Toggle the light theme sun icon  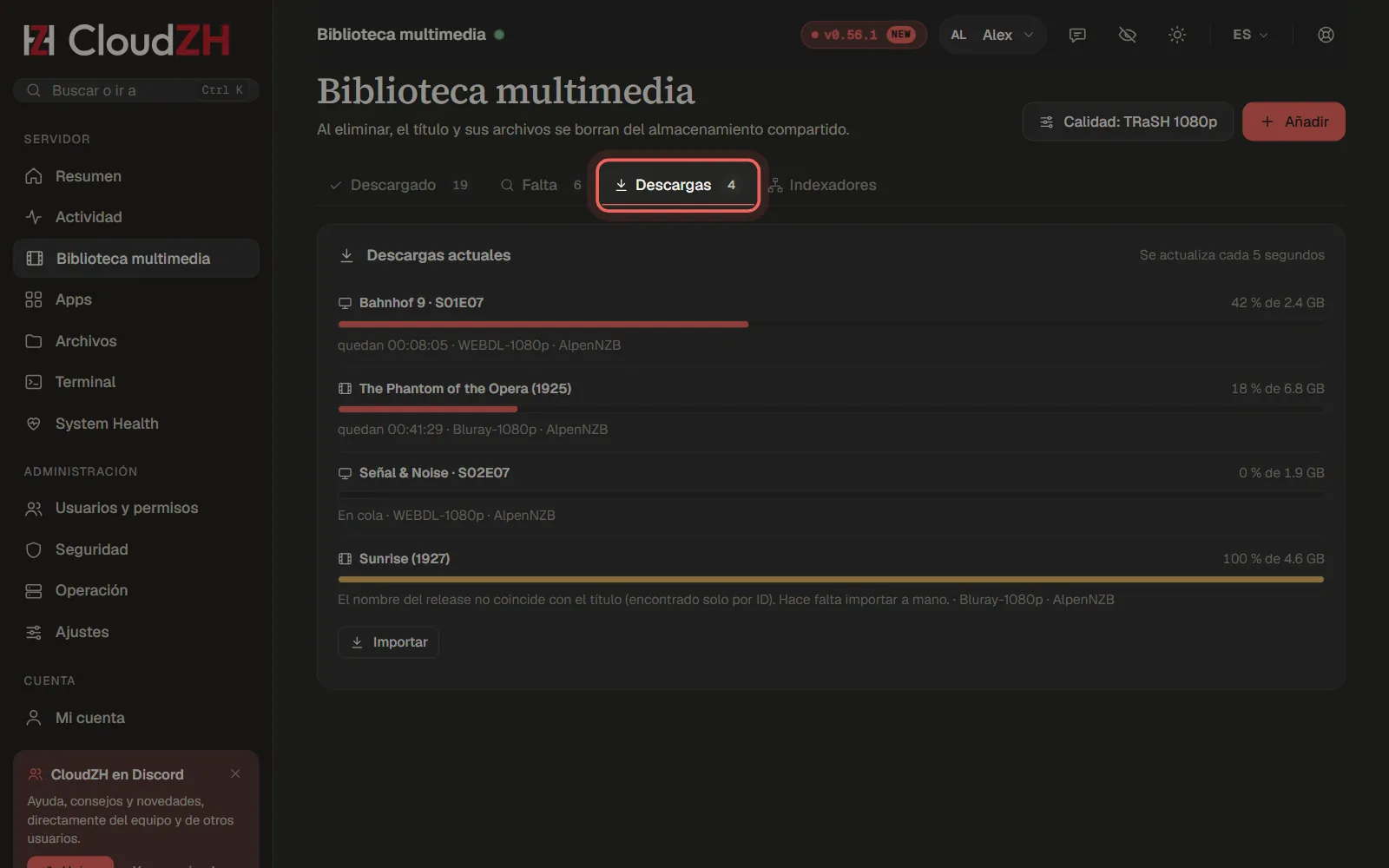(1177, 35)
